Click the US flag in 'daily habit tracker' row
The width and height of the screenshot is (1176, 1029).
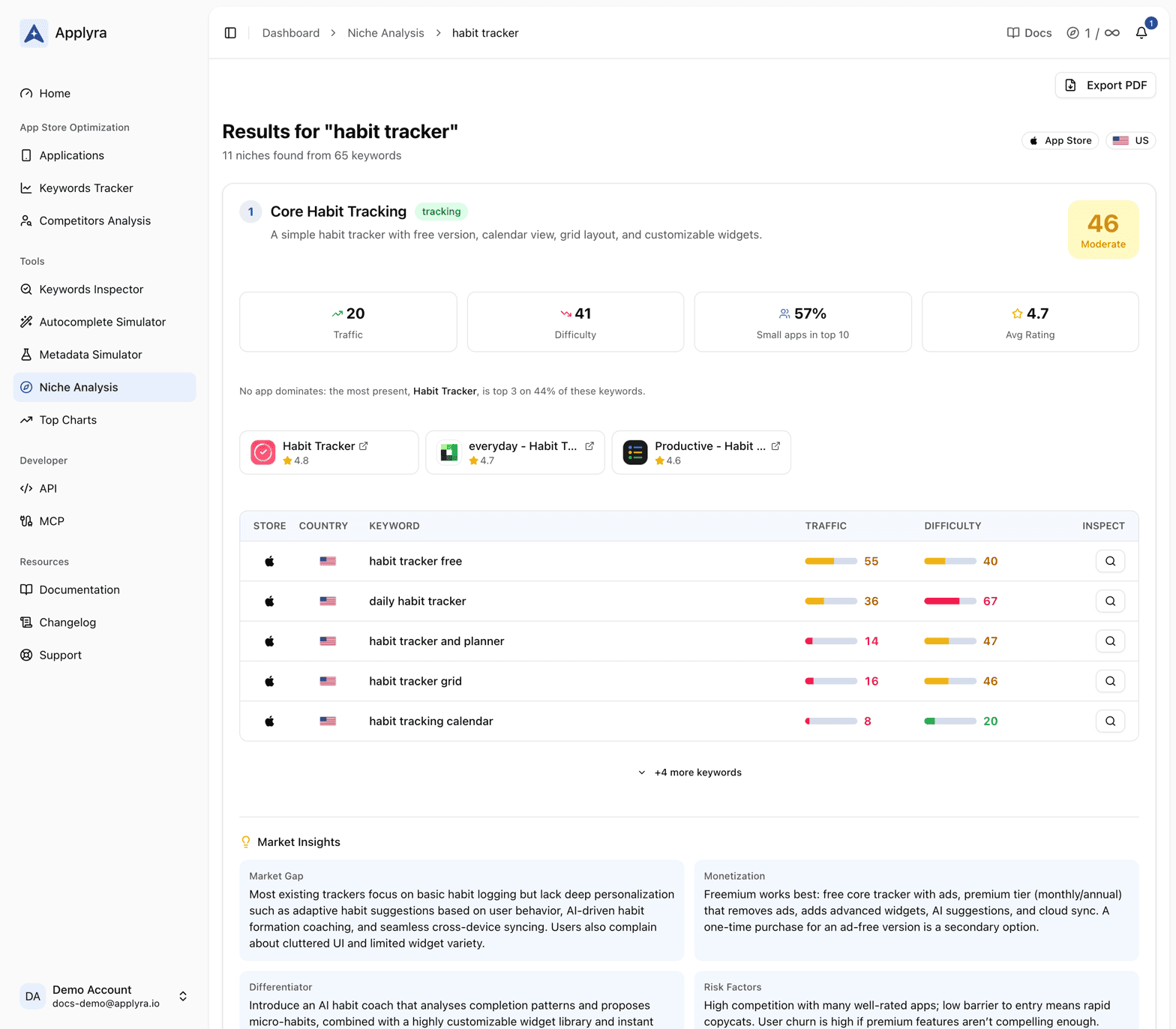[328, 601]
